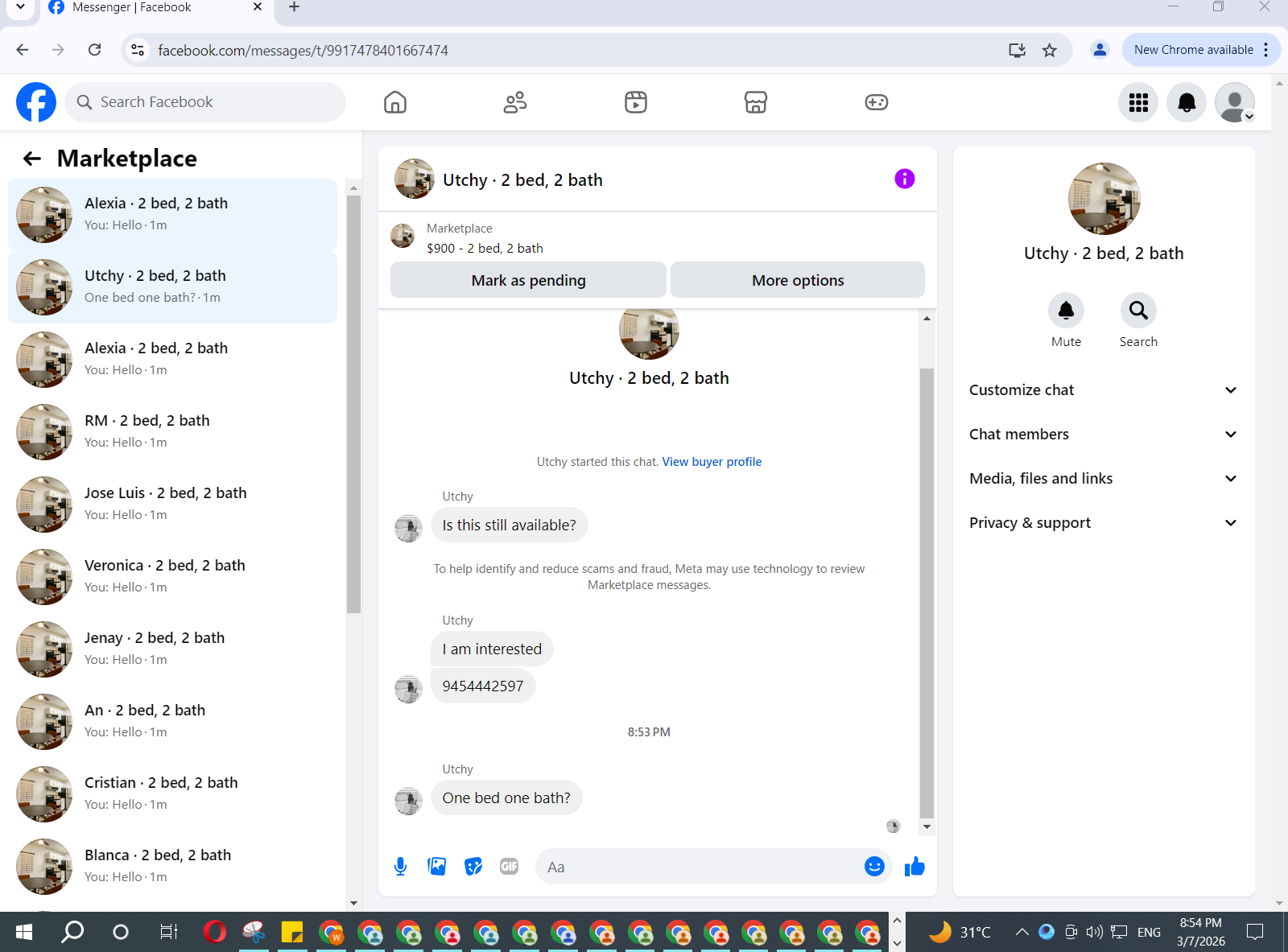This screenshot has height=952, width=1288.
Task: Click the Facebook logo
Action: [36, 102]
